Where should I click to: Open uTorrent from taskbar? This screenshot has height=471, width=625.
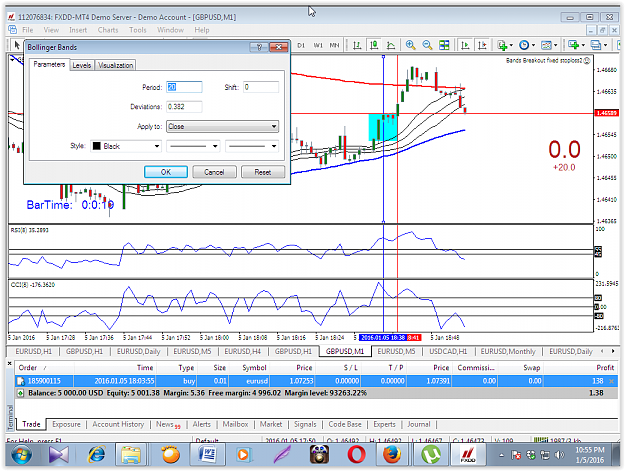(431, 455)
